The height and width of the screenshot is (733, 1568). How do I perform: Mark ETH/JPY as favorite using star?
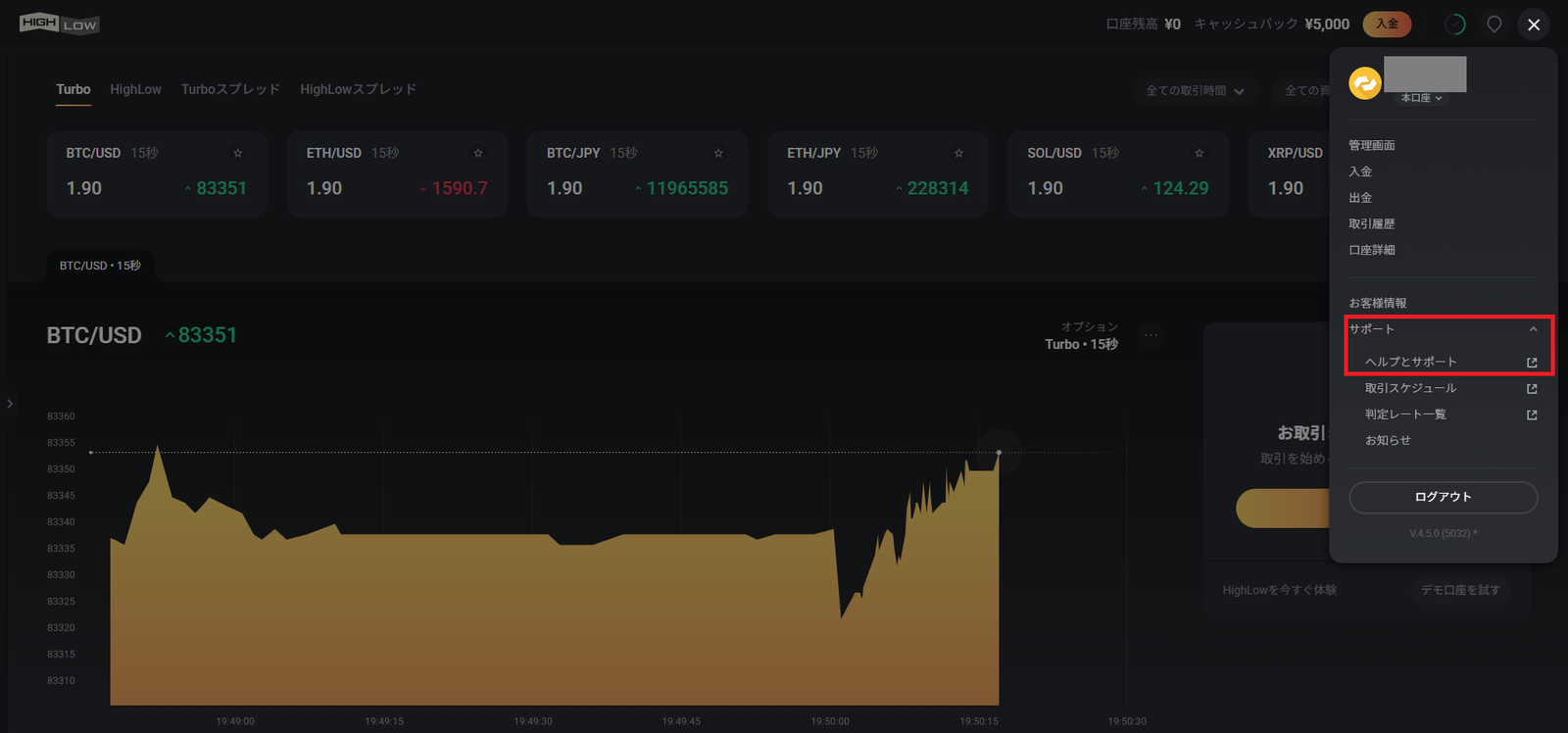958,153
